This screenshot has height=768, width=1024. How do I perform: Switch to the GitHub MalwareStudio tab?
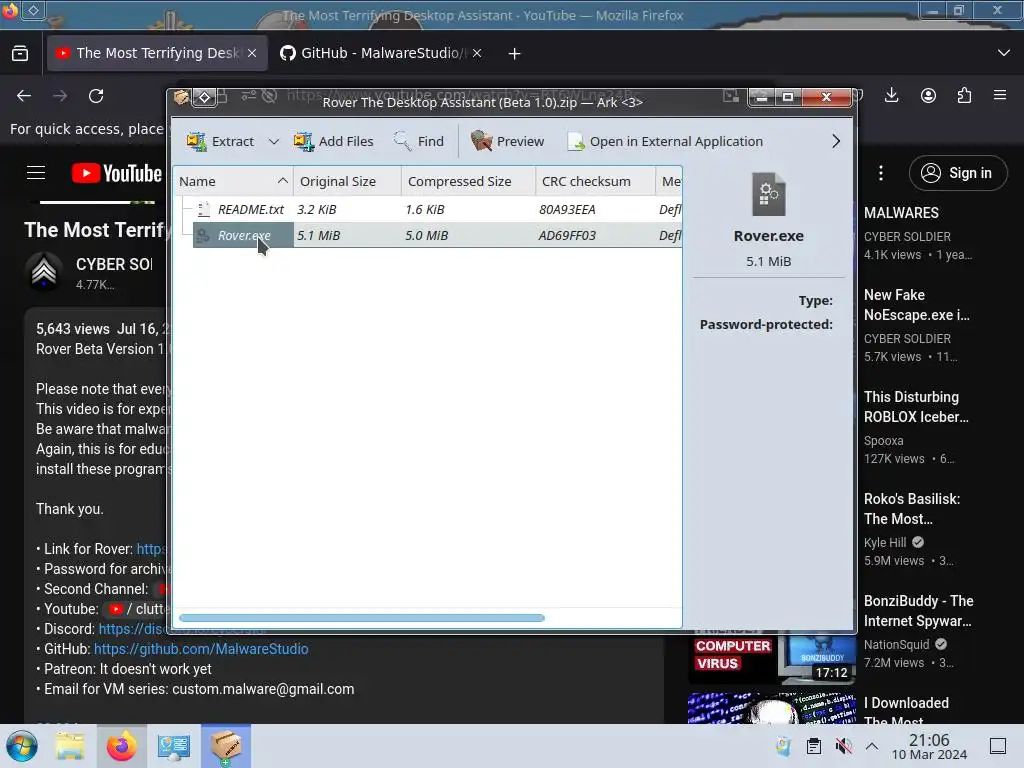(372, 53)
